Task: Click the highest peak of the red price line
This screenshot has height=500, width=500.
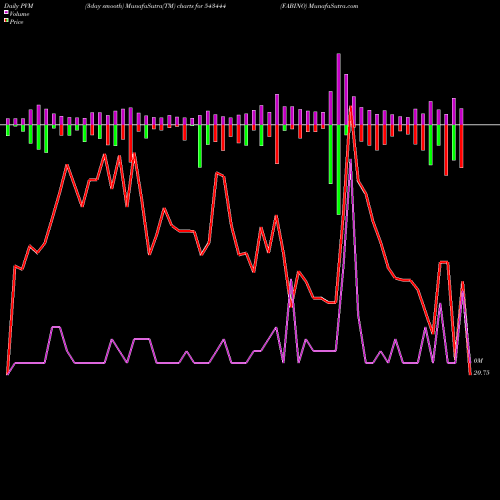Action: click(x=351, y=107)
